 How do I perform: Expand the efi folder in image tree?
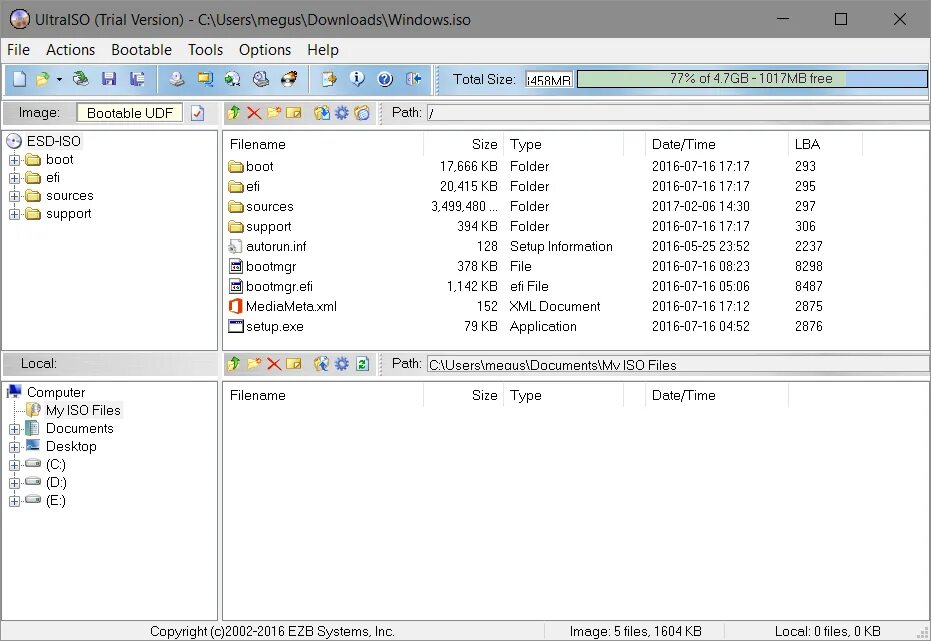click(x=15, y=178)
